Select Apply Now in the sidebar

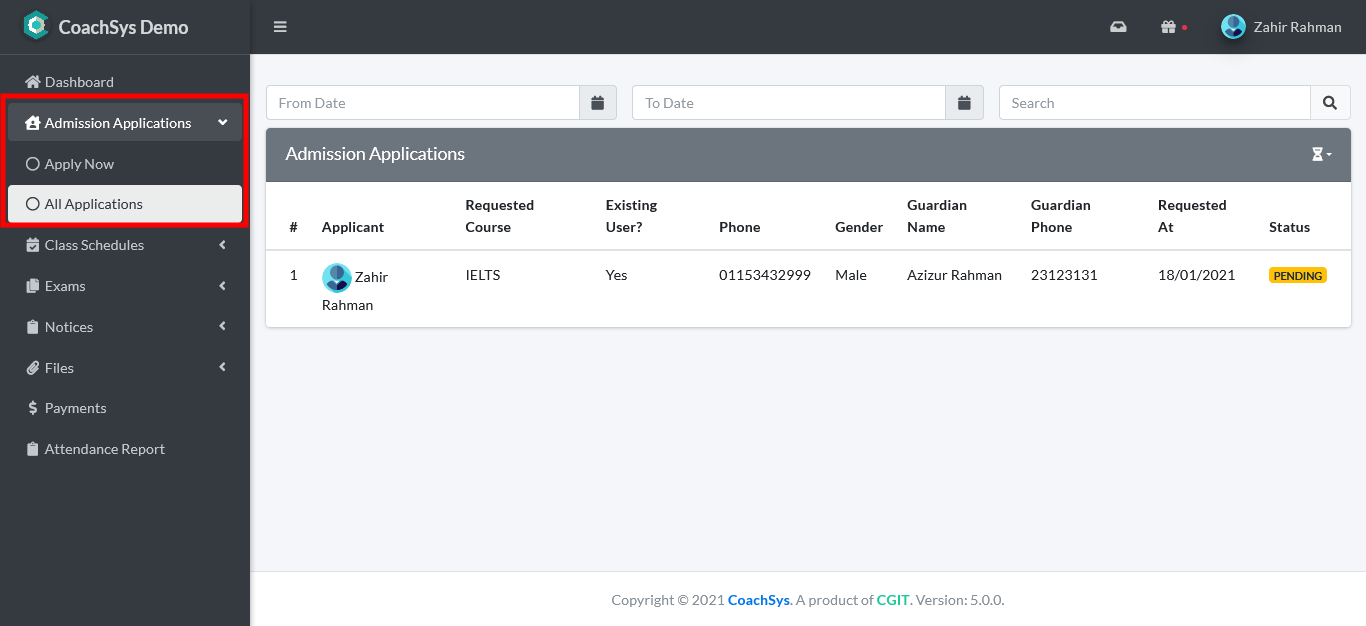click(x=79, y=164)
